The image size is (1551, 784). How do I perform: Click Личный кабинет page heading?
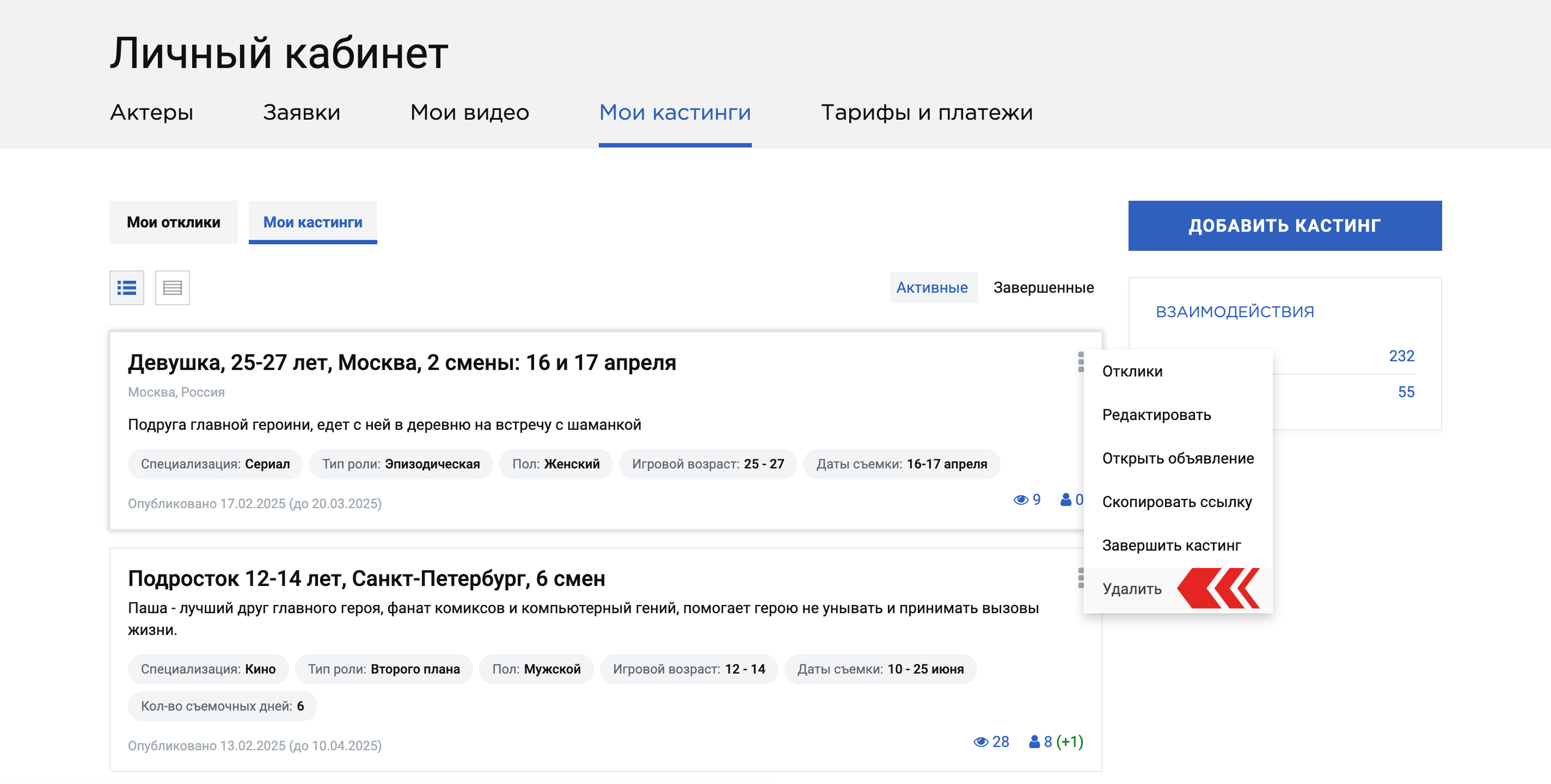[x=279, y=53]
